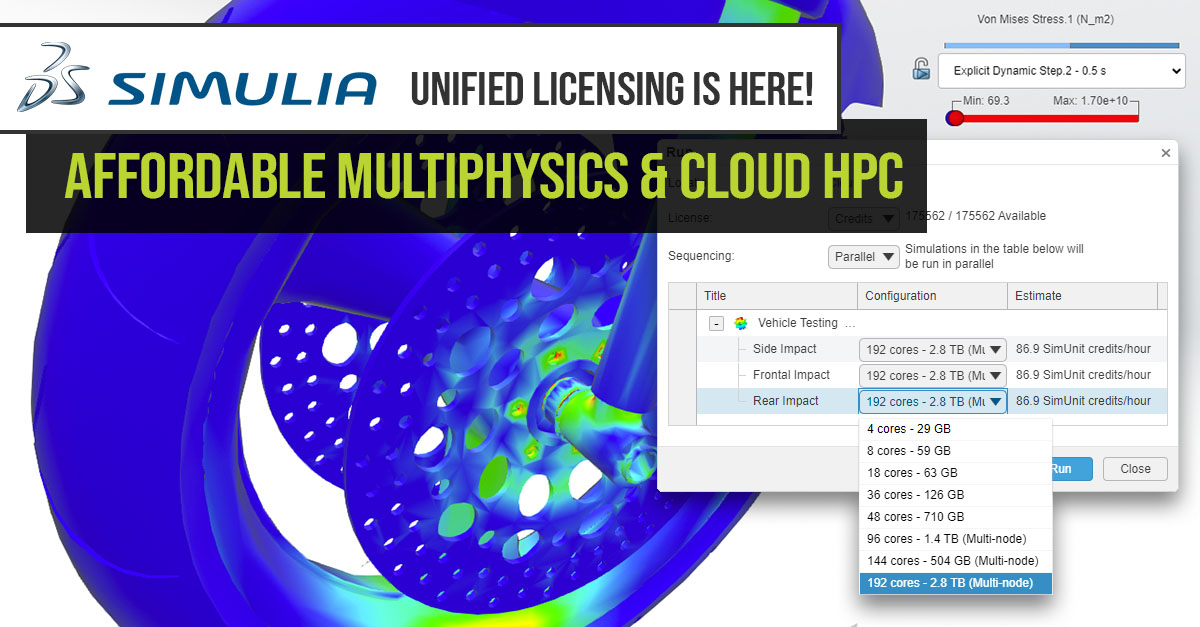Viewport: 1200px width, 627px height.
Task: Open the Frontal Impact configuration dropdown
Action: [x=932, y=374]
